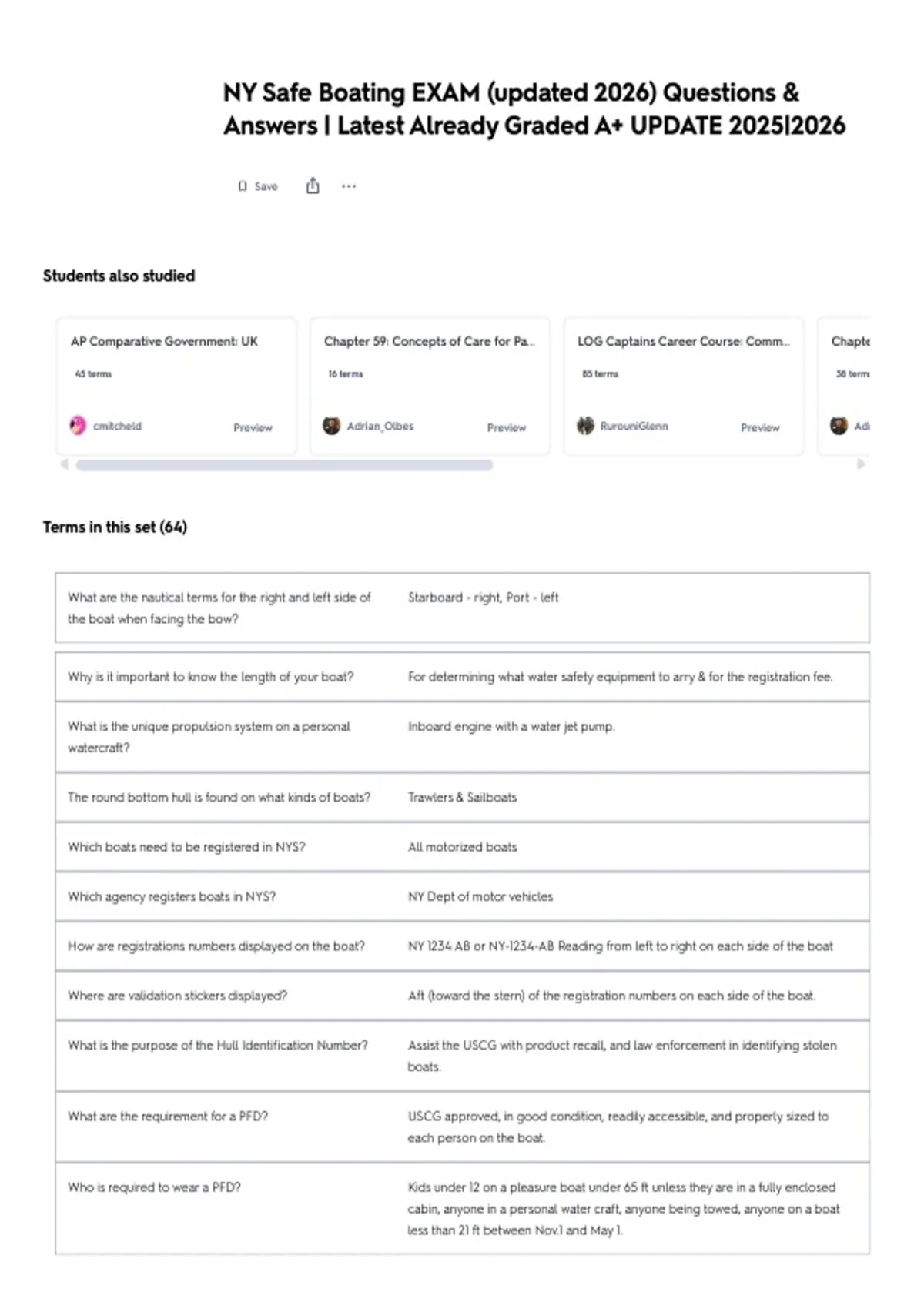Click the Save bookmark icon
The height and width of the screenshot is (1309, 924).
click(243, 186)
